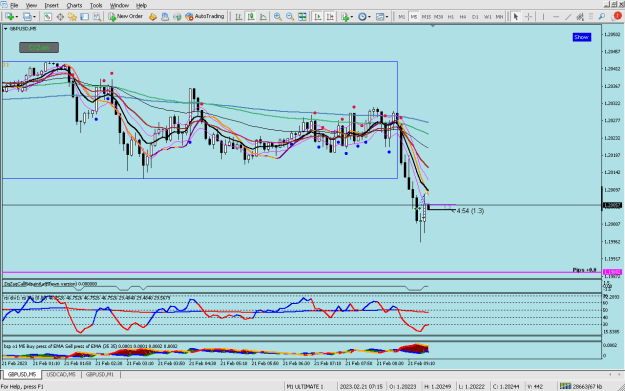This screenshot has height=391, width=625.
Task: Open the Charts menu
Action: [x=74, y=5]
